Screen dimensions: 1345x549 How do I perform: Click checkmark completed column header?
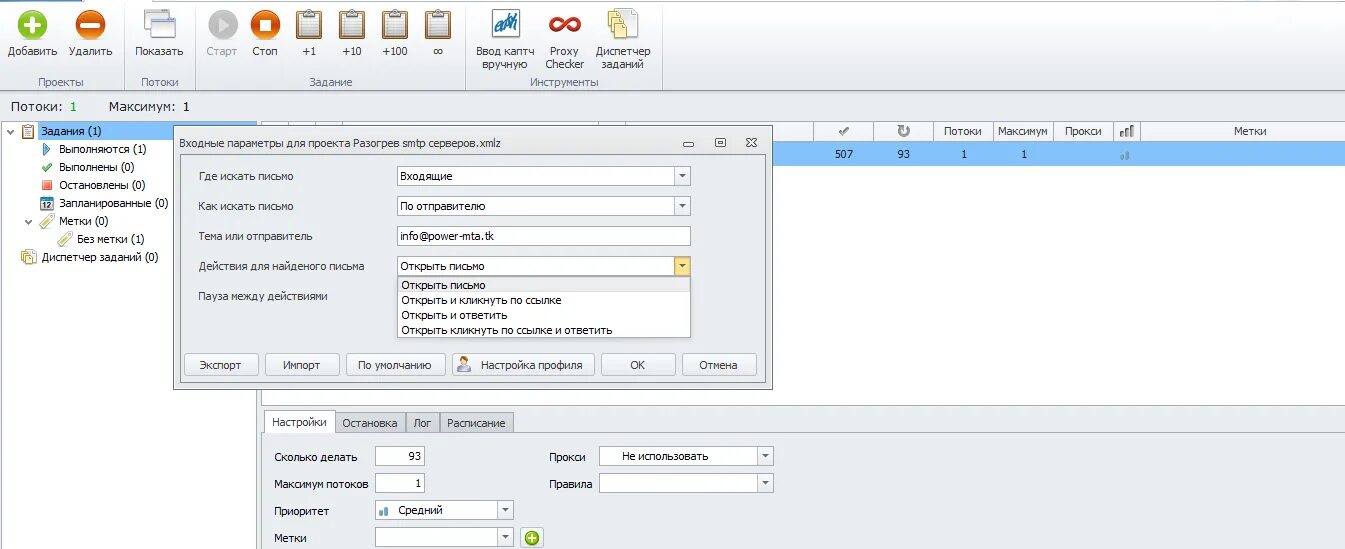click(844, 131)
